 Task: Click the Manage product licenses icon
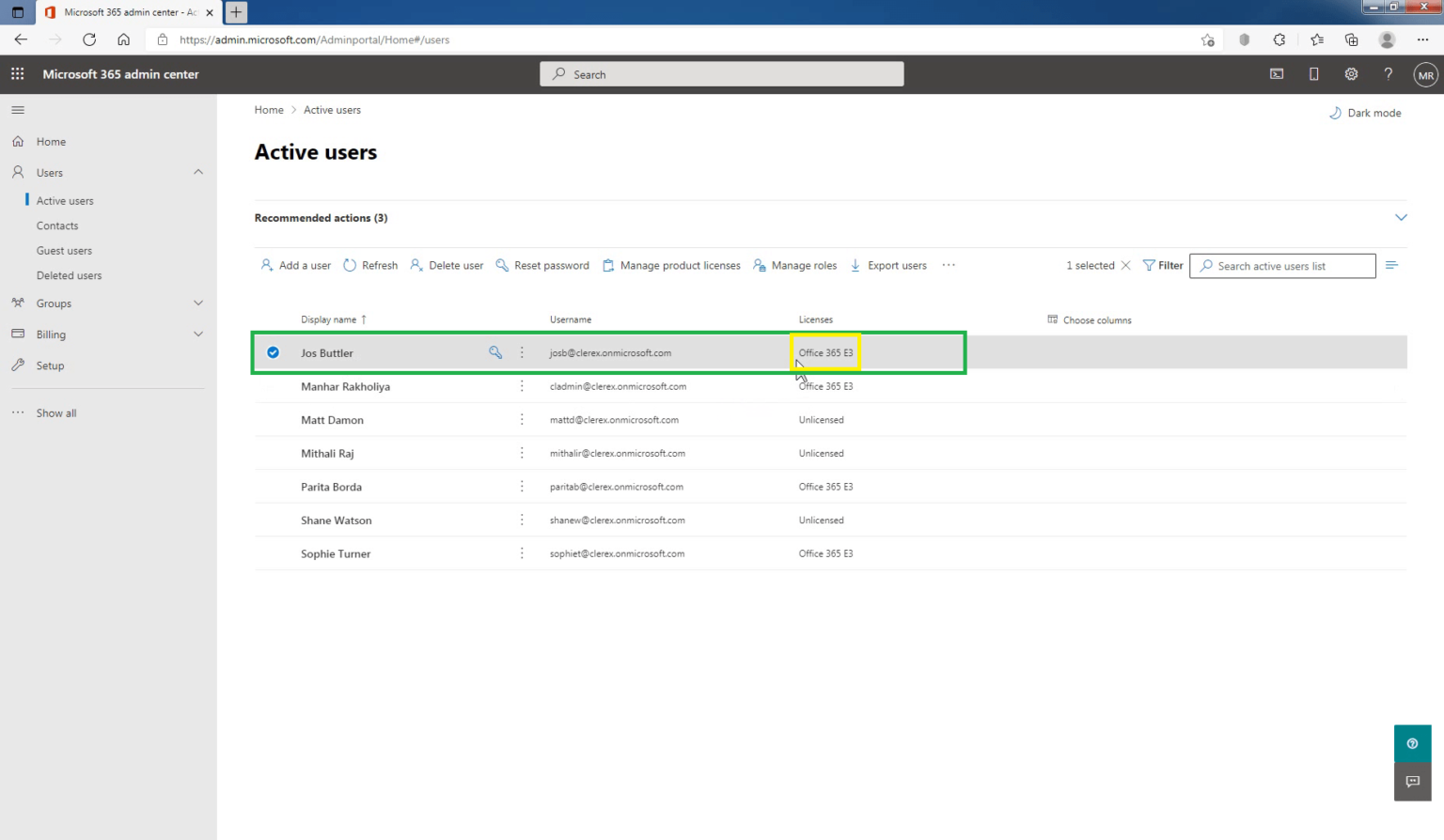(608, 265)
